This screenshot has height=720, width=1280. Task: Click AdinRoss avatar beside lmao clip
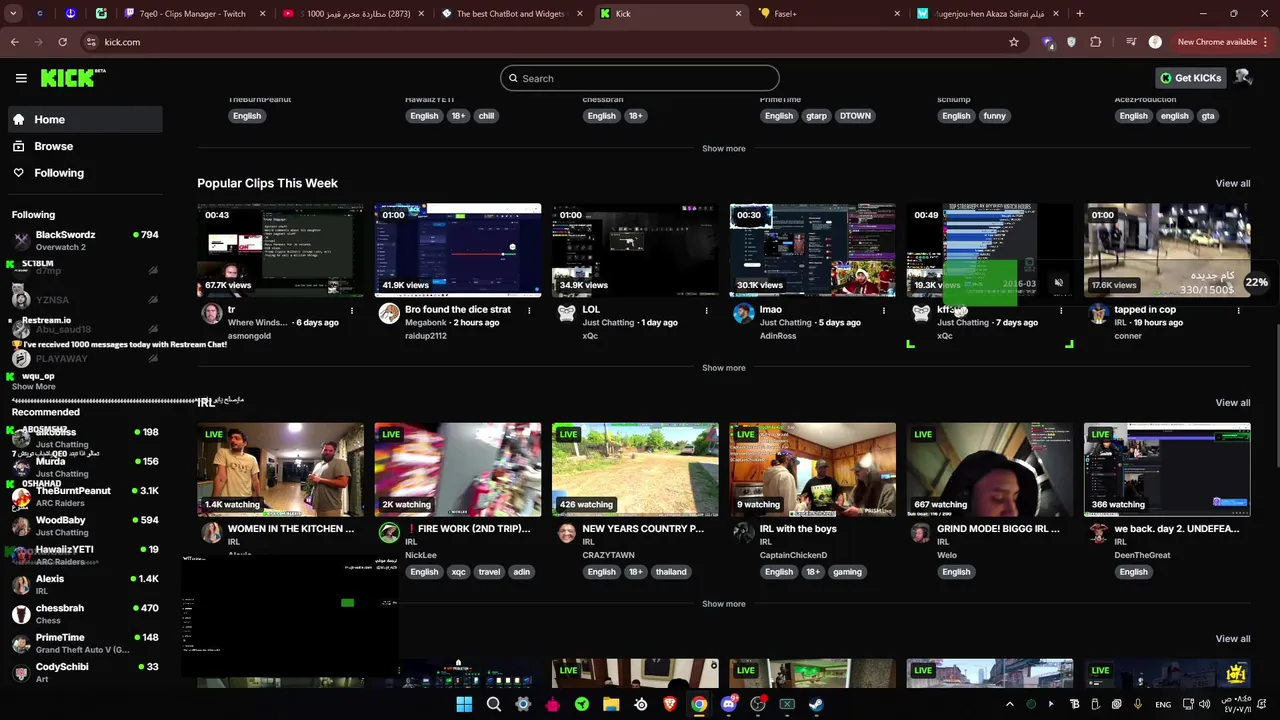pyautogui.click(x=744, y=314)
